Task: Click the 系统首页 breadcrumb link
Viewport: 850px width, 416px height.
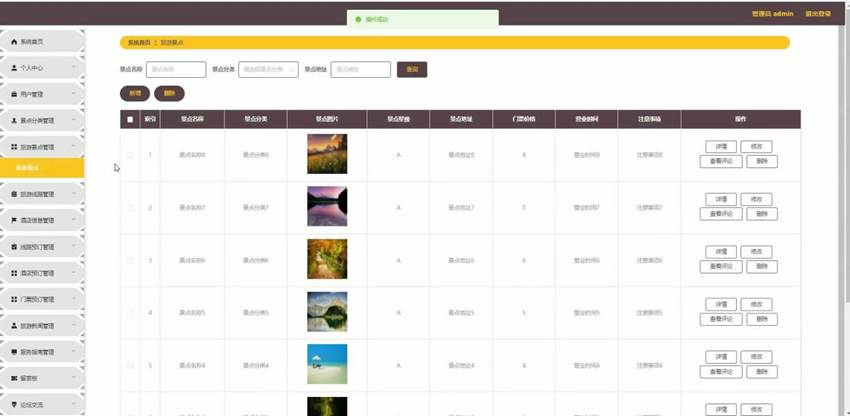Action: (139, 42)
